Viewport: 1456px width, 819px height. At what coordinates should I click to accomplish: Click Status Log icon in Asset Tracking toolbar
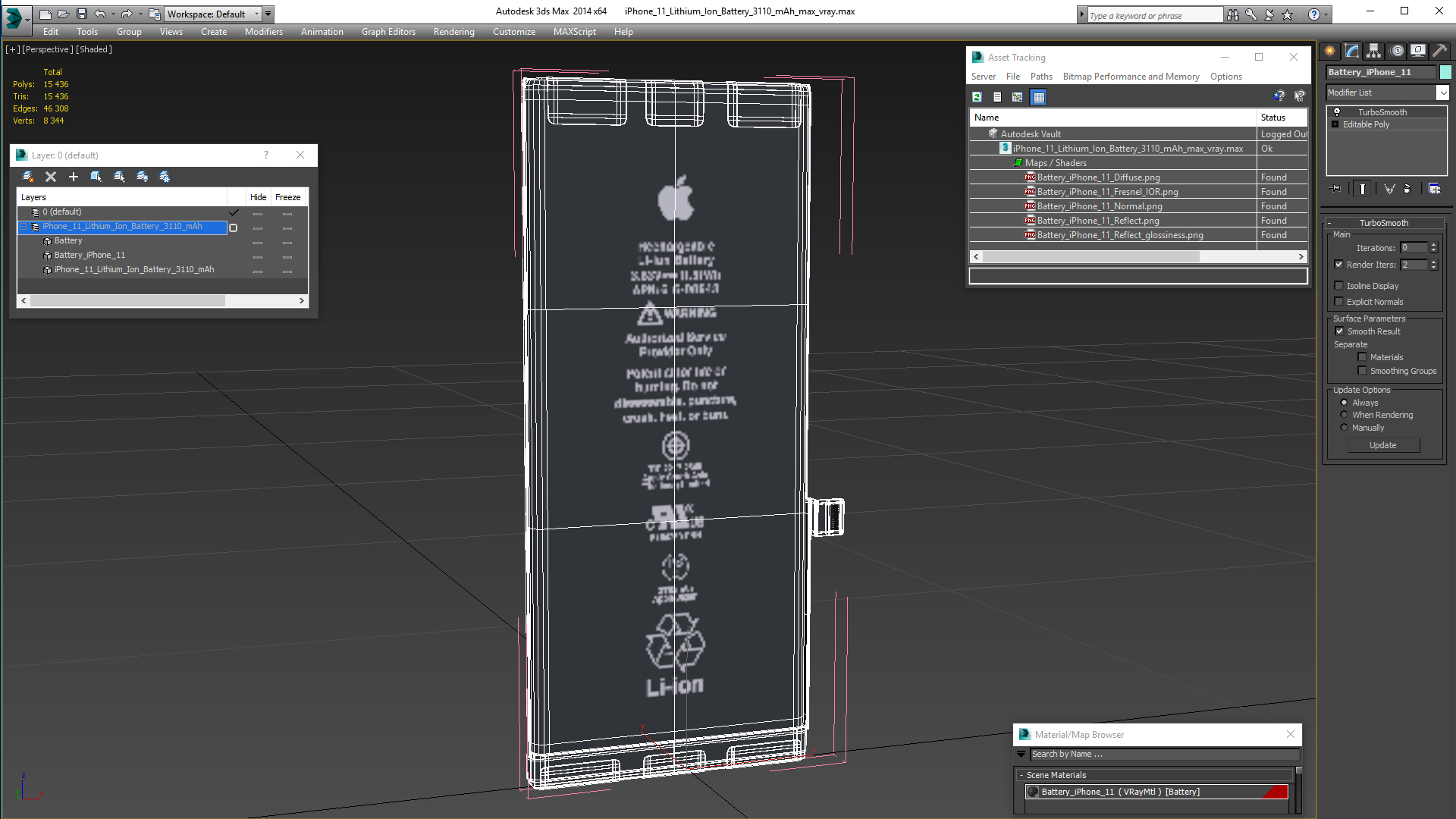click(x=997, y=97)
